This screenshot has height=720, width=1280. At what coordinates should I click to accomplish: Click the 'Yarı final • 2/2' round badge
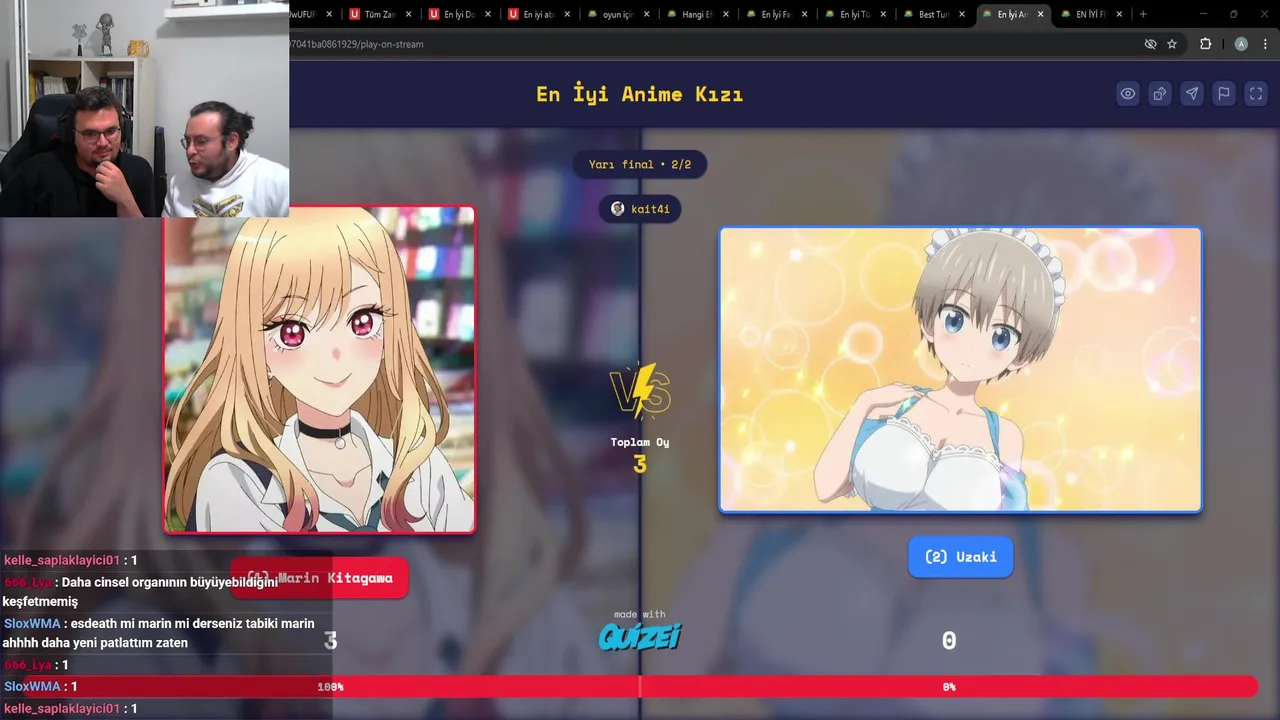coord(640,164)
